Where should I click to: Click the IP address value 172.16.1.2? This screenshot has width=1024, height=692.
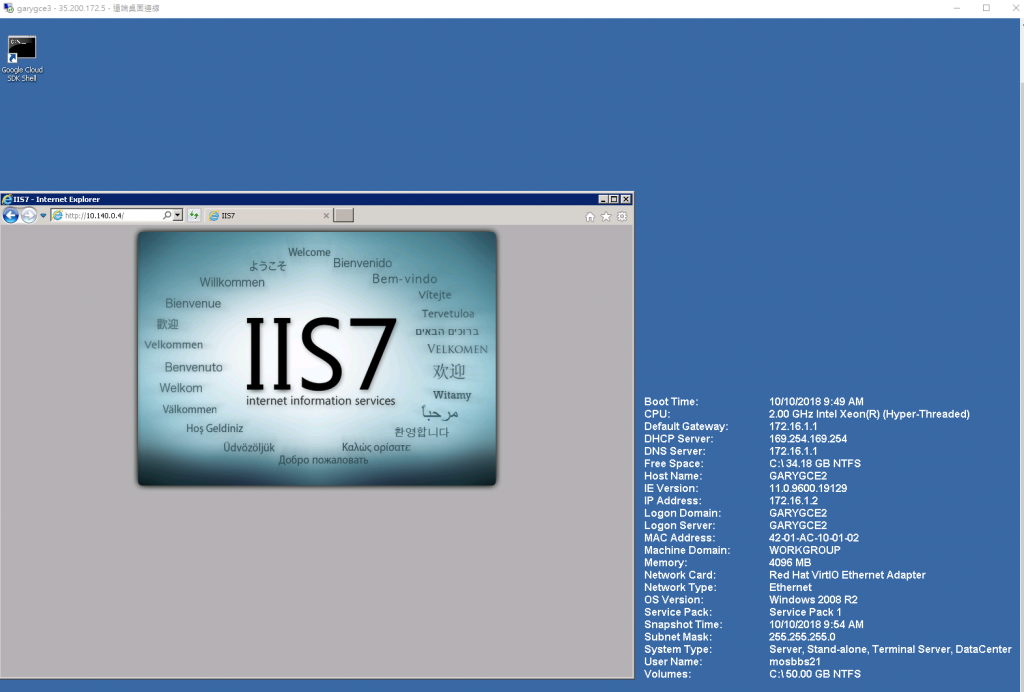point(793,501)
